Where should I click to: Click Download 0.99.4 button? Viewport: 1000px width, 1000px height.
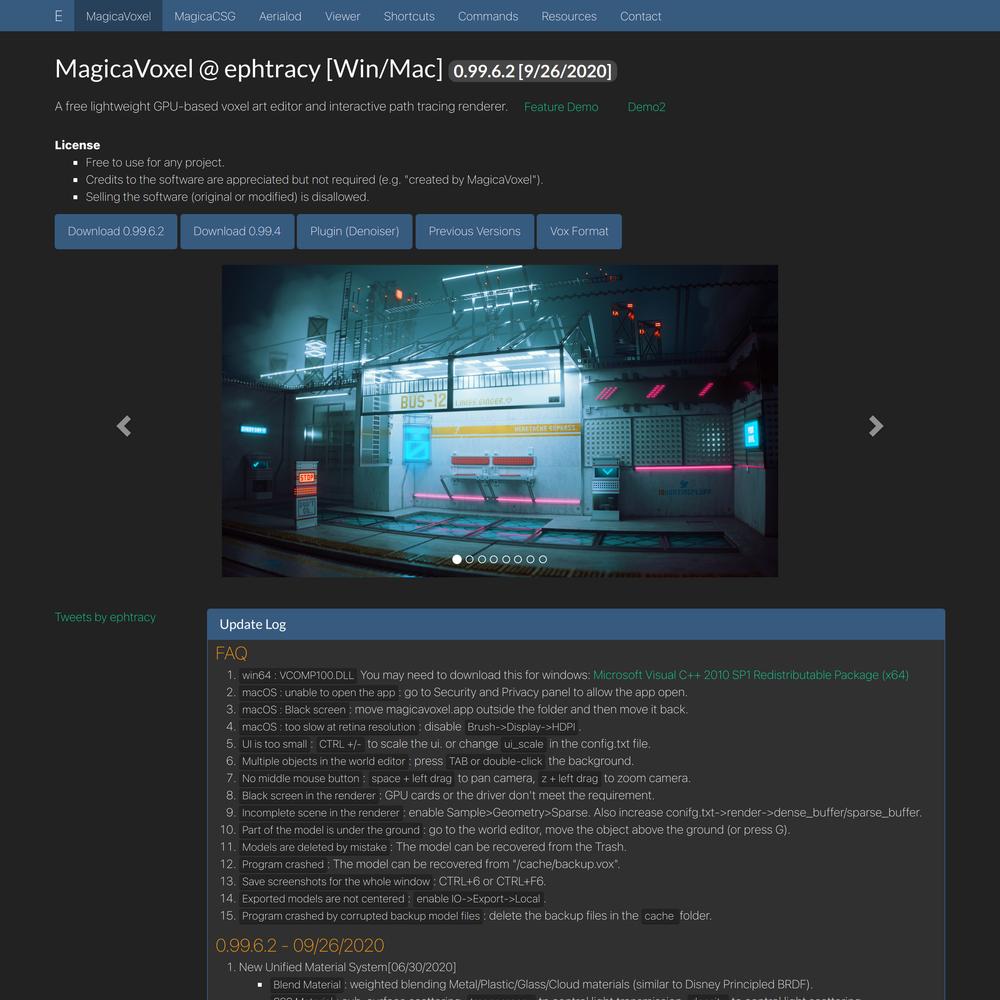pyautogui.click(x=237, y=232)
